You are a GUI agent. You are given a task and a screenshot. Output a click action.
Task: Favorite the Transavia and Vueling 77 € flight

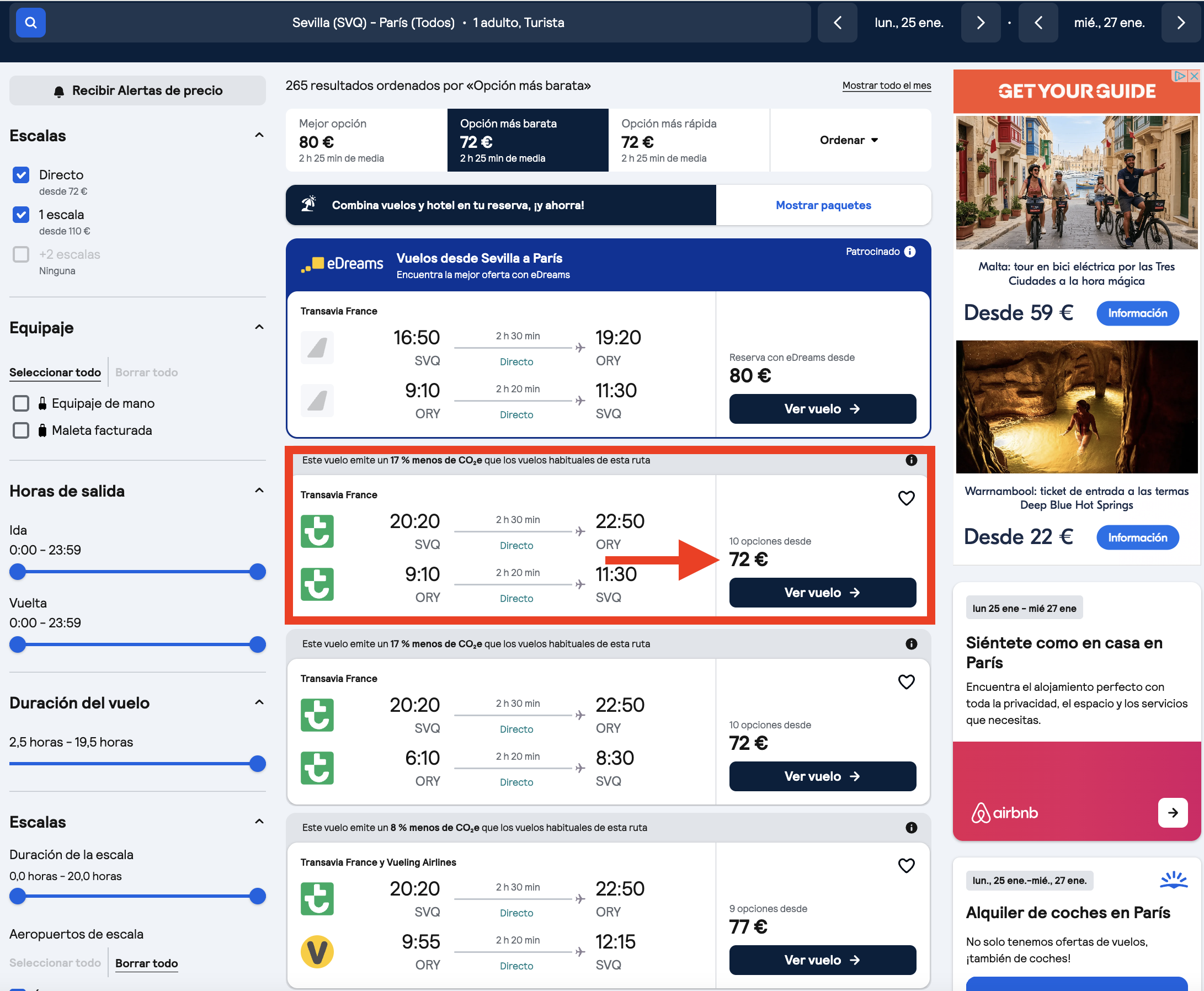click(x=906, y=866)
